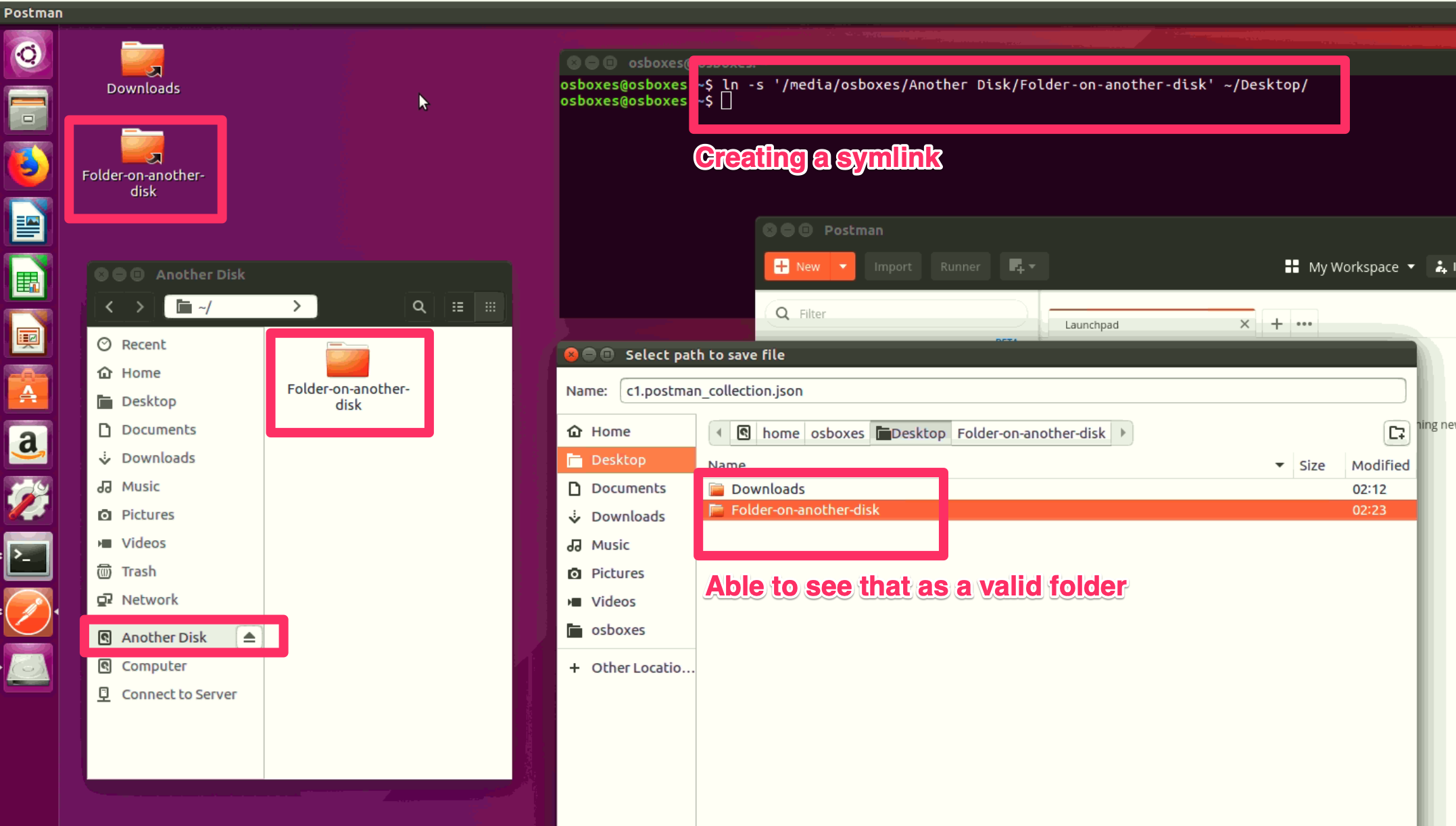Open the Terminal from the dock
Image resolution: width=1456 pixels, height=826 pixels.
[x=28, y=556]
